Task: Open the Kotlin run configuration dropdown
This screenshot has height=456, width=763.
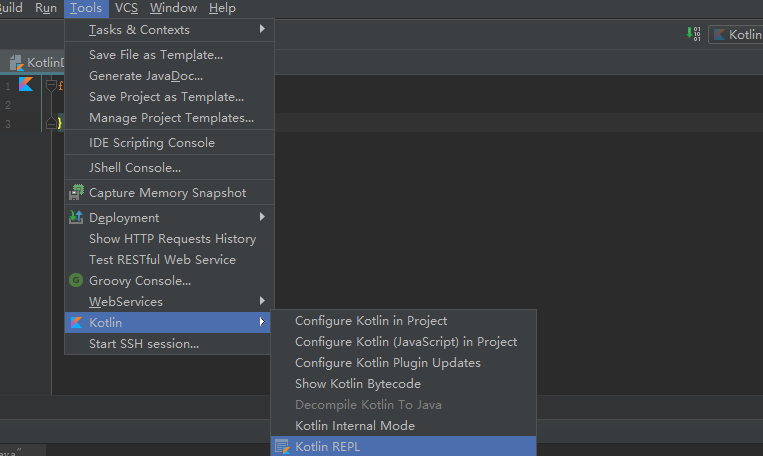Action: pos(736,35)
